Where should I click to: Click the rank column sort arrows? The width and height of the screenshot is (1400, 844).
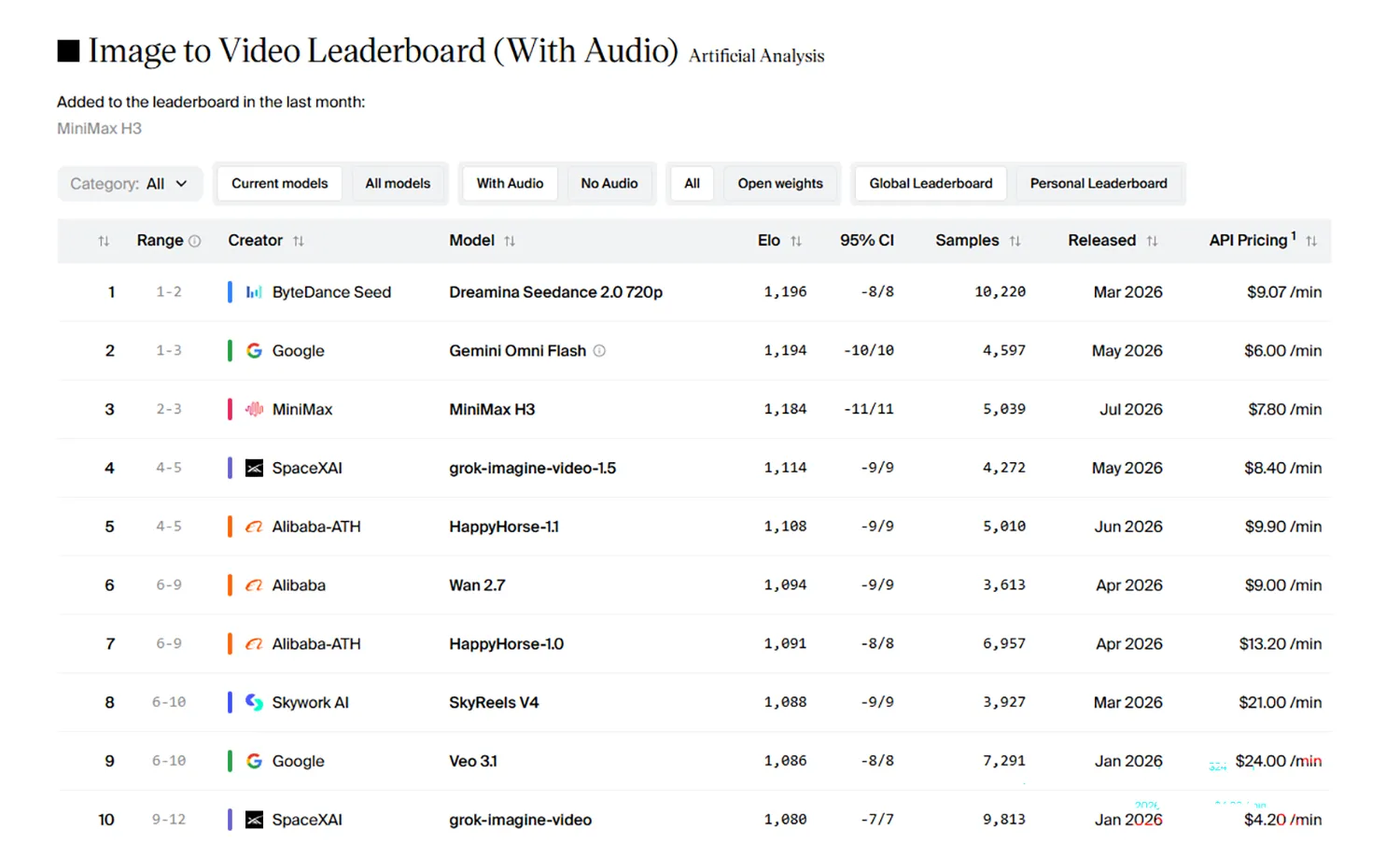(104, 241)
